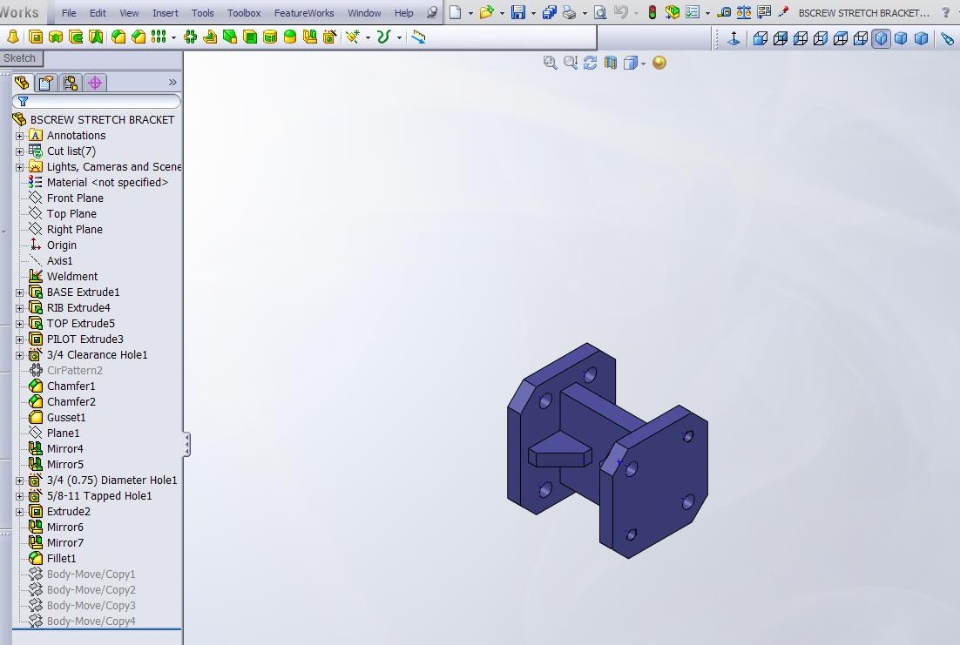Image resolution: width=960 pixels, height=645 pixels.
Task: Click the Linear Pattern tool icon
Action: point(159,37)
